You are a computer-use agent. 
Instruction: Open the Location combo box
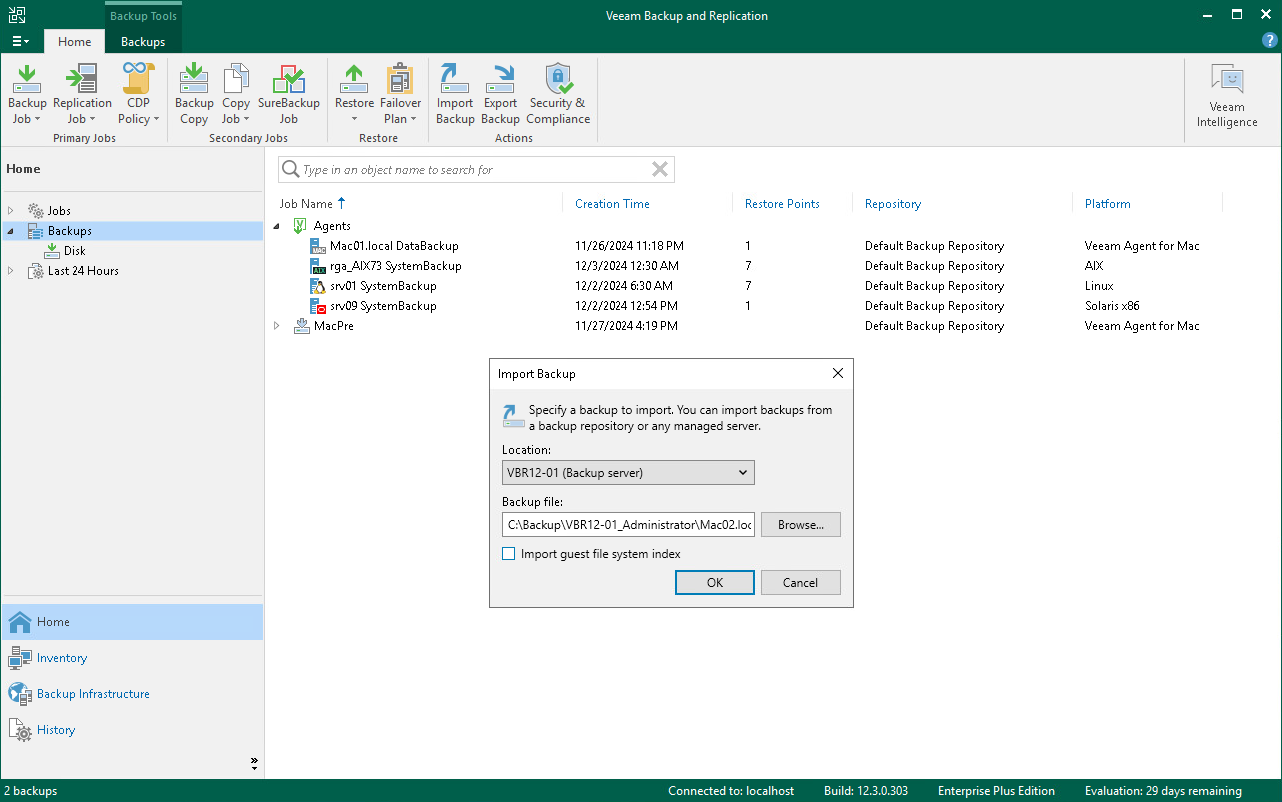coord(628,471)
